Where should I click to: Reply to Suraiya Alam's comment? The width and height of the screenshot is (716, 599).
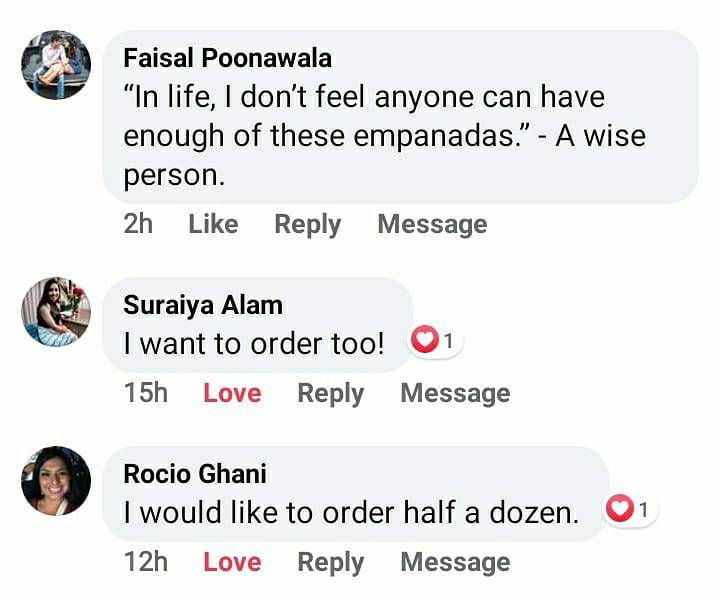(x=331, y=393)
